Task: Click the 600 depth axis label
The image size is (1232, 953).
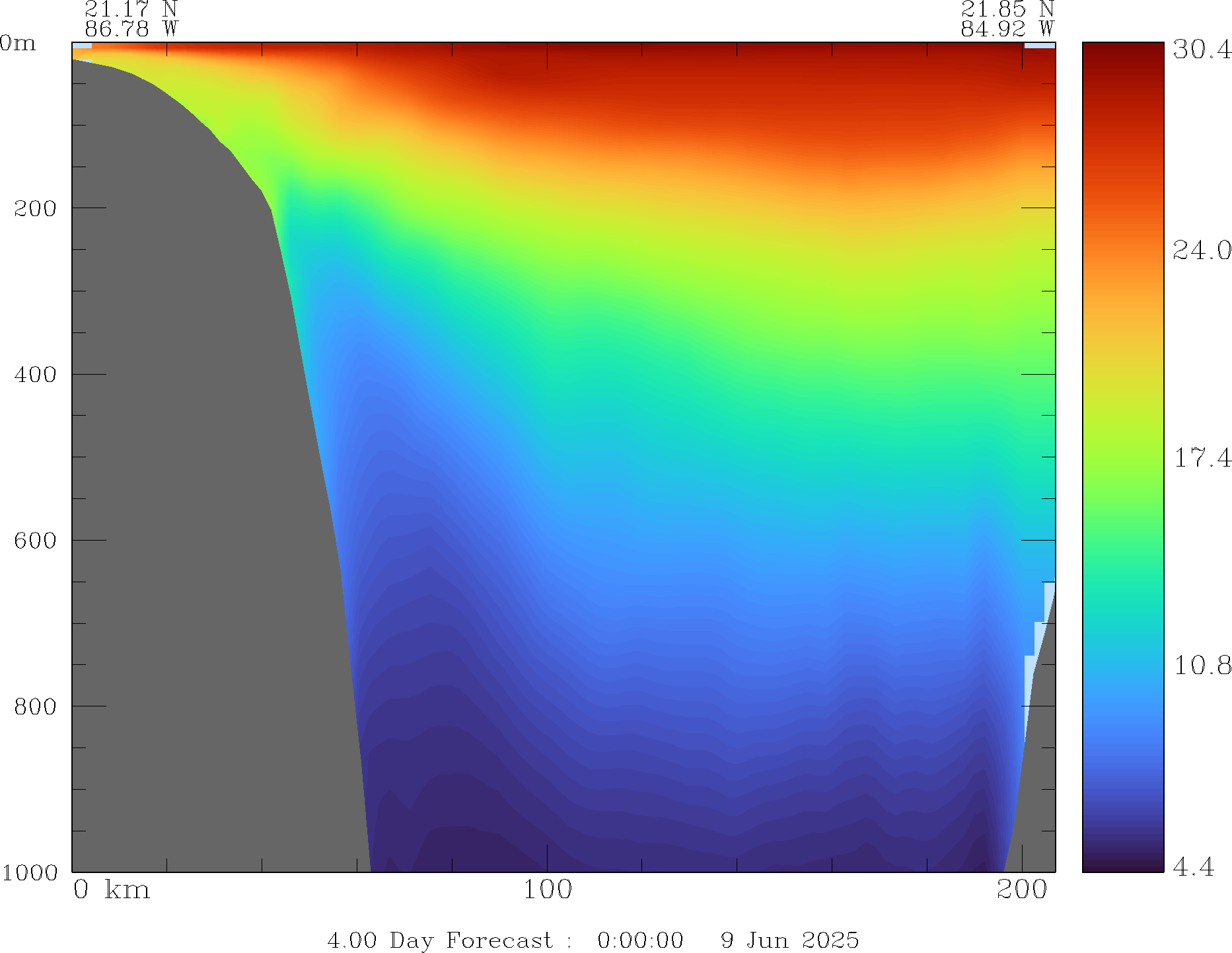Action: point(35,541)
